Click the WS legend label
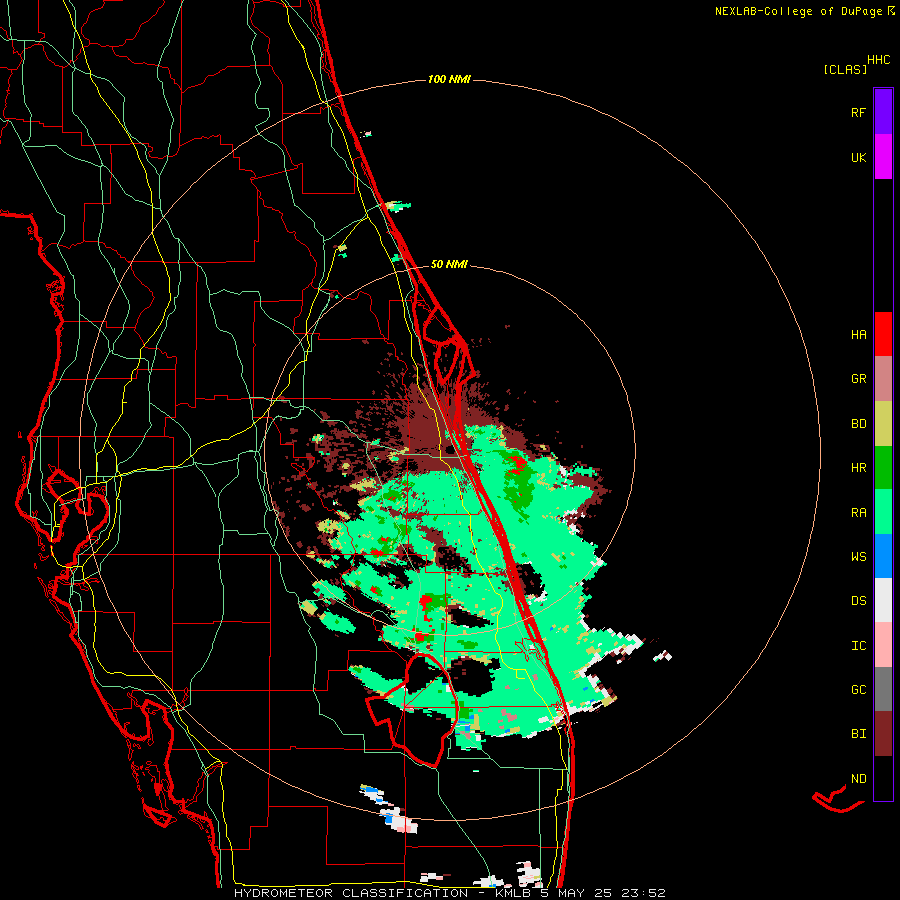900x900 pixels. 858,556
